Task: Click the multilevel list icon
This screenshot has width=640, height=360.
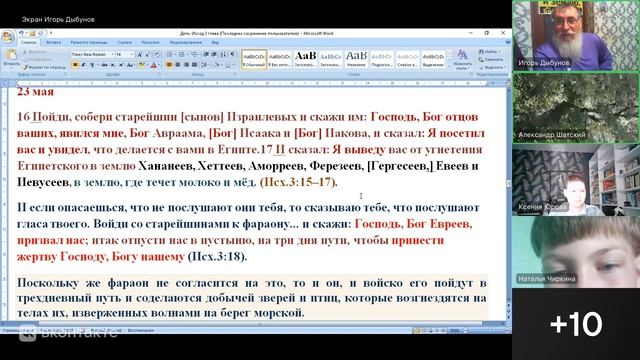Action: coord(195,54)
